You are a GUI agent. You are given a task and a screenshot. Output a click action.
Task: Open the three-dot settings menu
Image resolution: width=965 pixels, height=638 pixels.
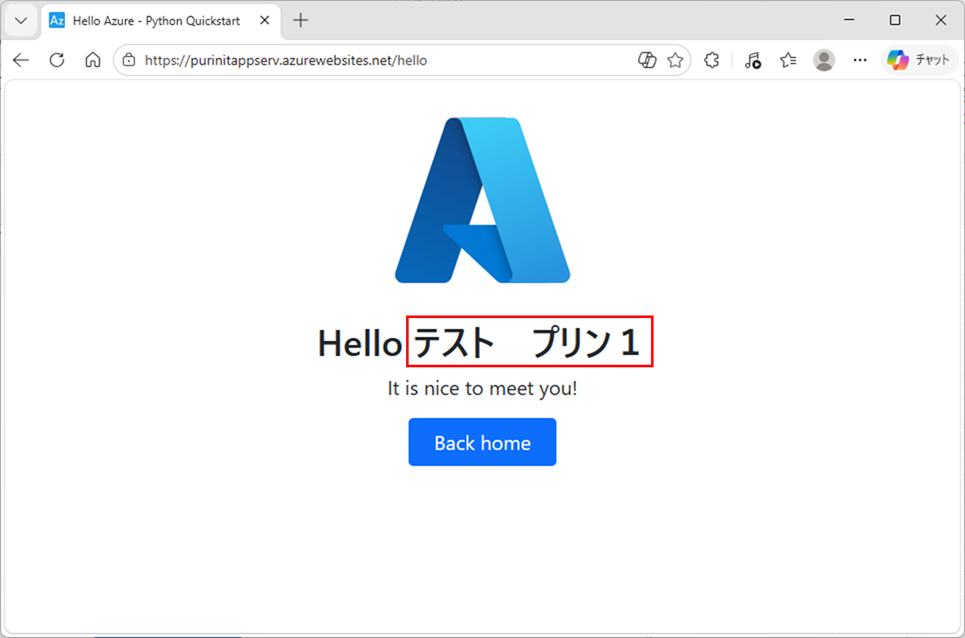coord(859,59)
